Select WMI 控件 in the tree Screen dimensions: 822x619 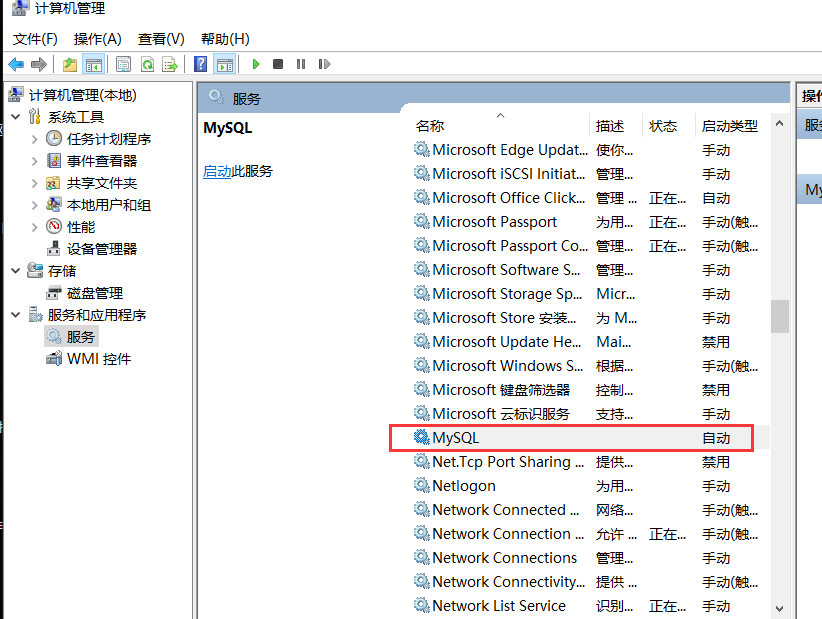99,359
